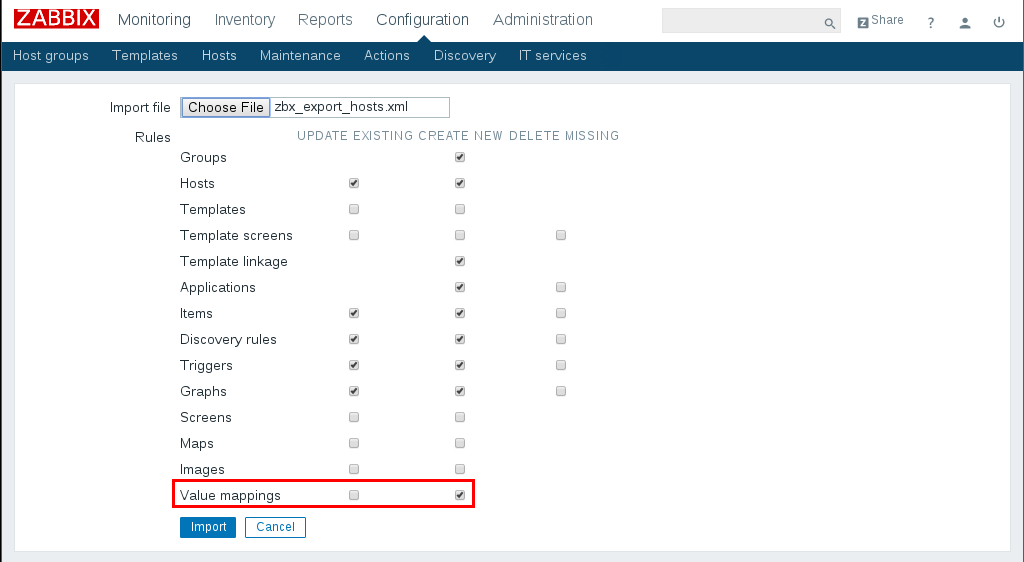Uncheck Triggers create new checkbox
The image size is (1024, 562).
[x=460, y=366]
